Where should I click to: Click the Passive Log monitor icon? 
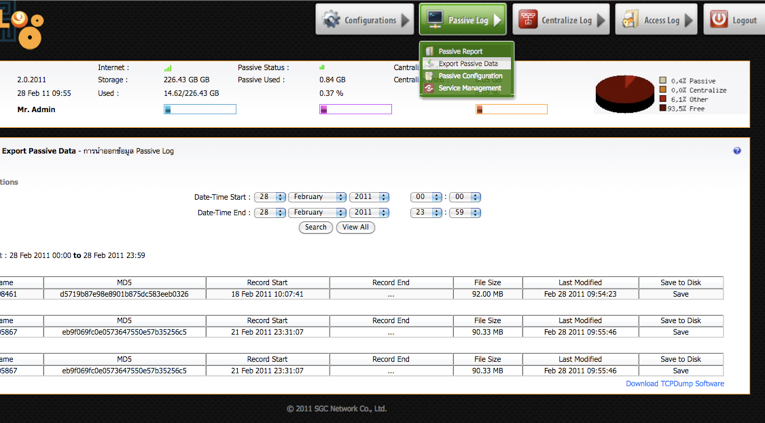coord(434,20)
